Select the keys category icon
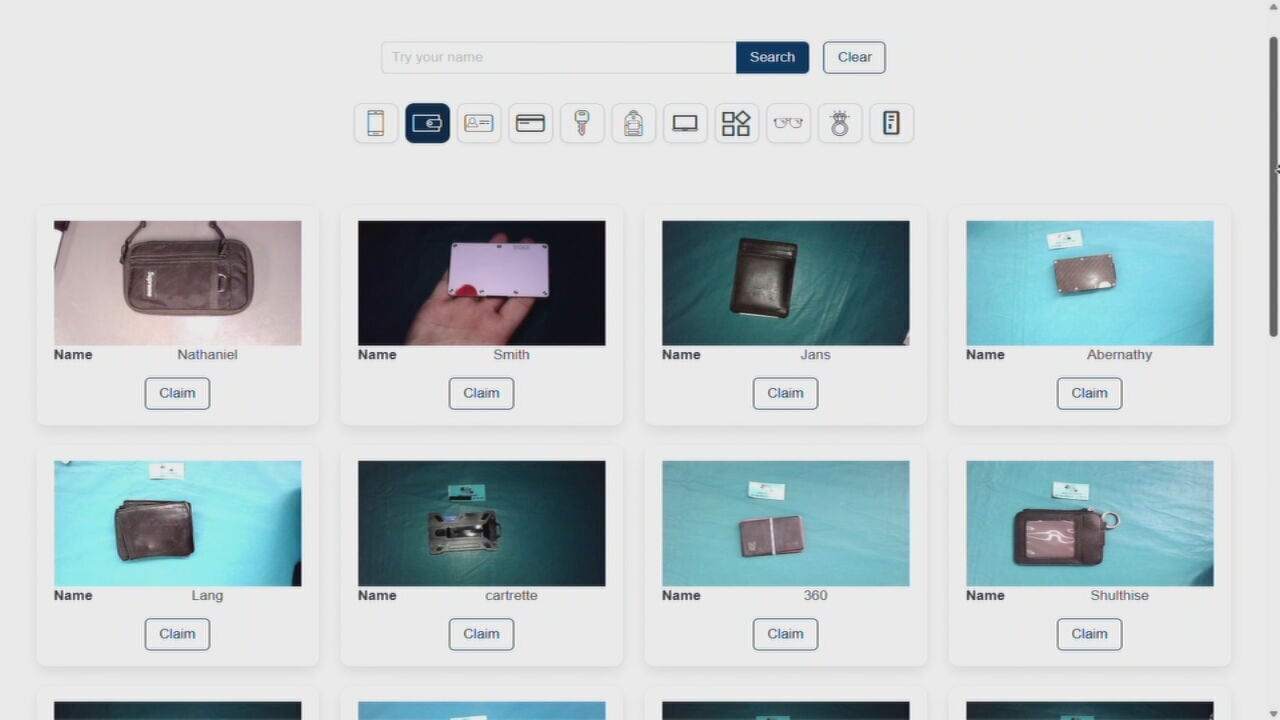Image resolution: width=1280 pixels, height=720 pixels. tap(582, 123)
